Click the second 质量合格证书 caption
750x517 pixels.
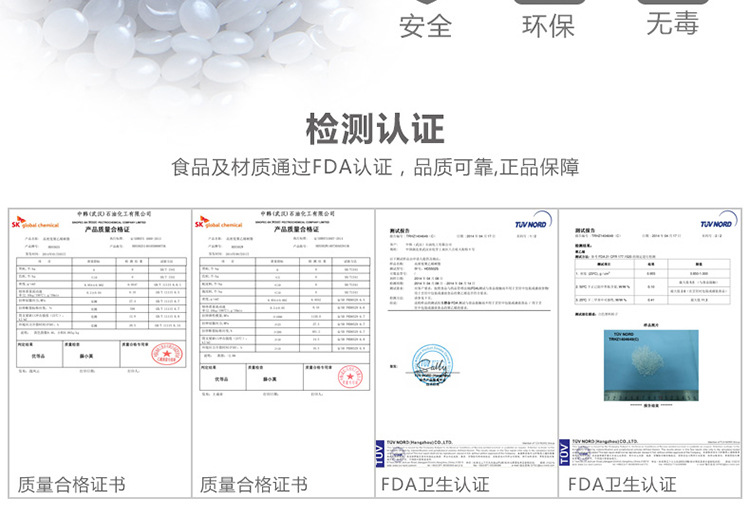tap(253, 485)
